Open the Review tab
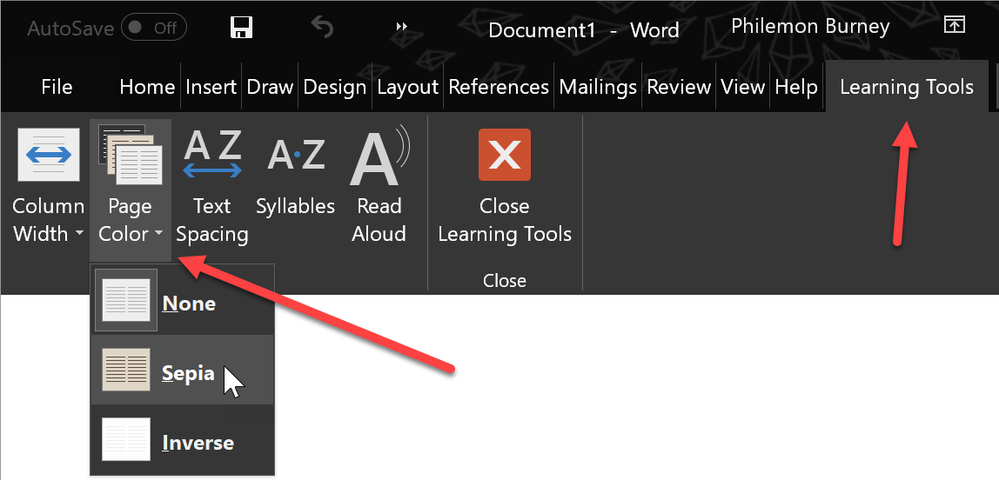 [x=679, y=87]
